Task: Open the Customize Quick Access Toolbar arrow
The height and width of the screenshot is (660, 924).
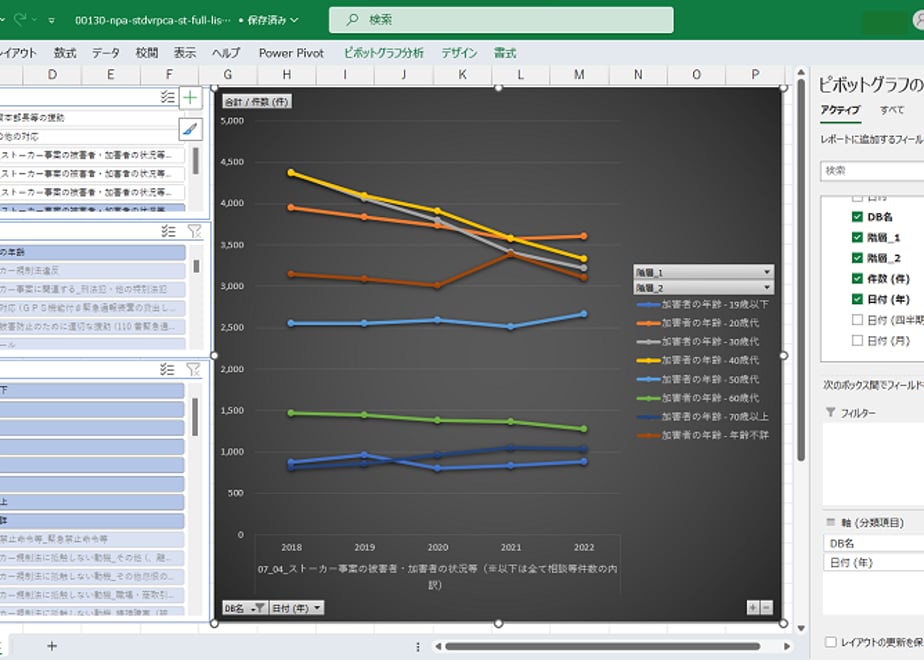Action: (52, 21)
